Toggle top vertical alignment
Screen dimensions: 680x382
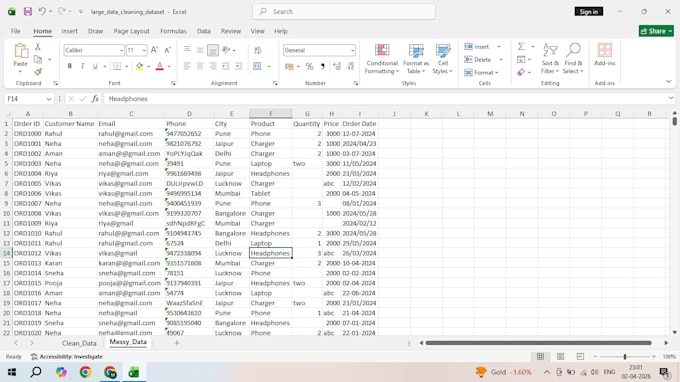(187, 50)
